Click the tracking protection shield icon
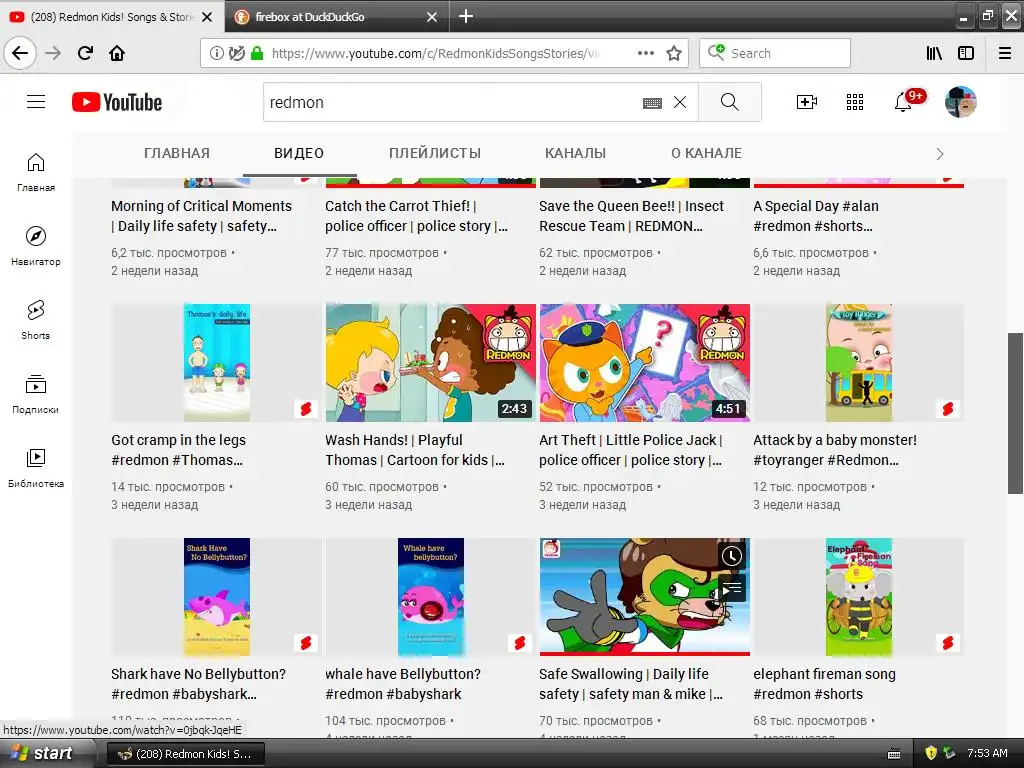This screenshot has height=768, width=1024. pos(236,53)
